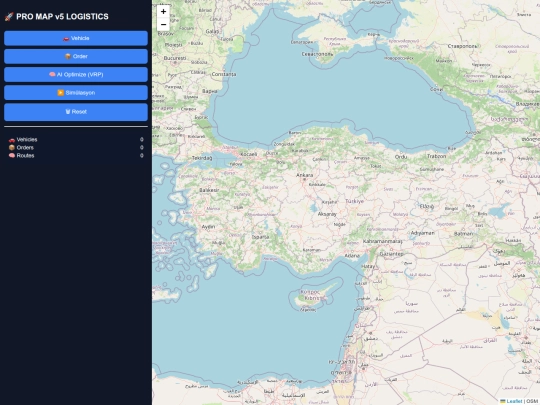The height and width of the screenshot is (405, 540).
Task: Click the Vehicle button
Action: click(76, 38)
